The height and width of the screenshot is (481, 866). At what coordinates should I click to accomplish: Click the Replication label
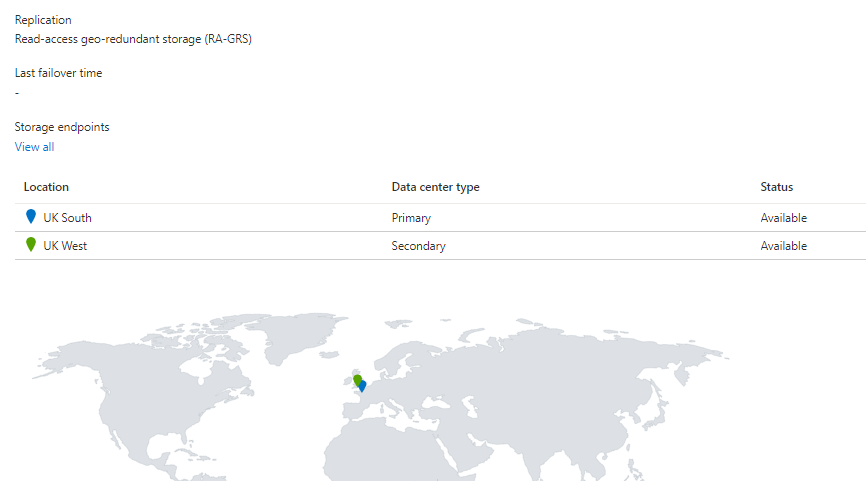pos(43,20)
